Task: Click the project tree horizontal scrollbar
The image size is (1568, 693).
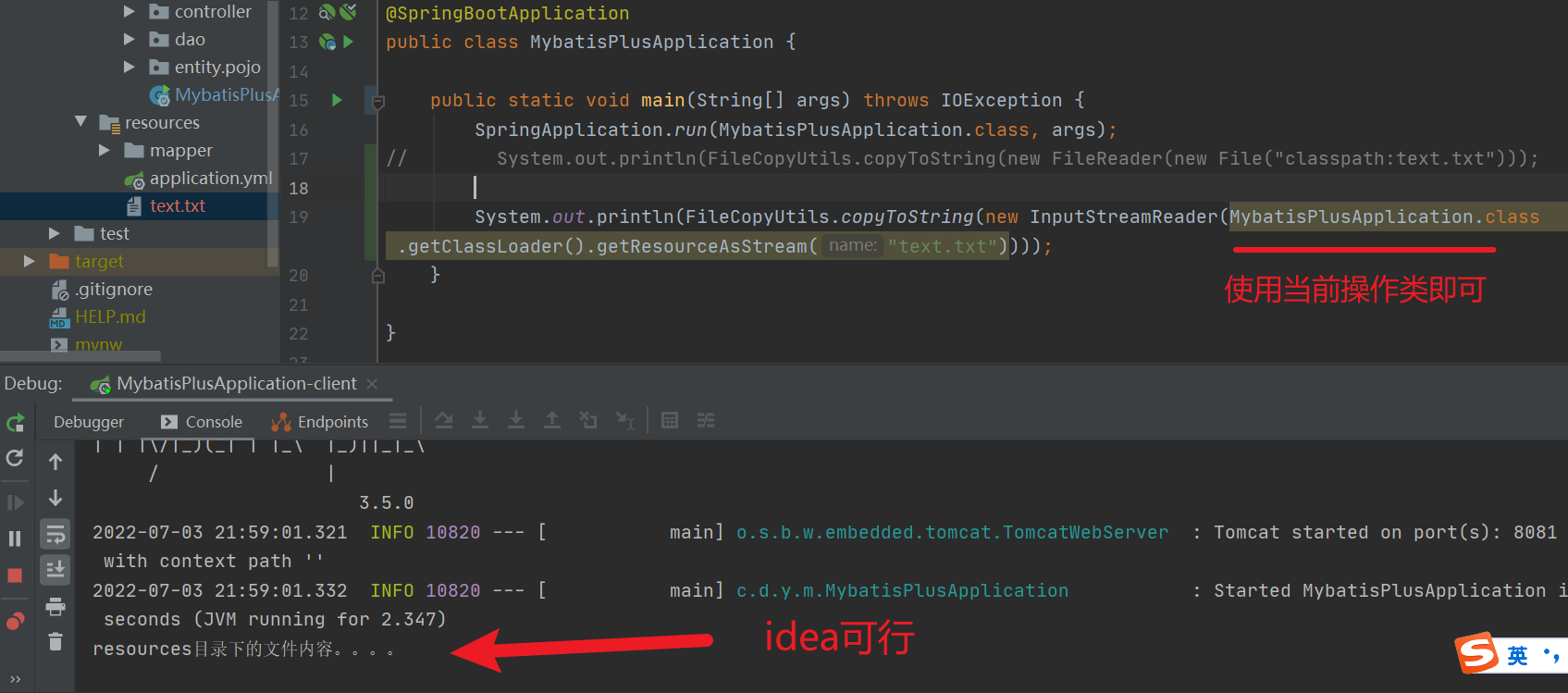Action: [x=80, y=356]
